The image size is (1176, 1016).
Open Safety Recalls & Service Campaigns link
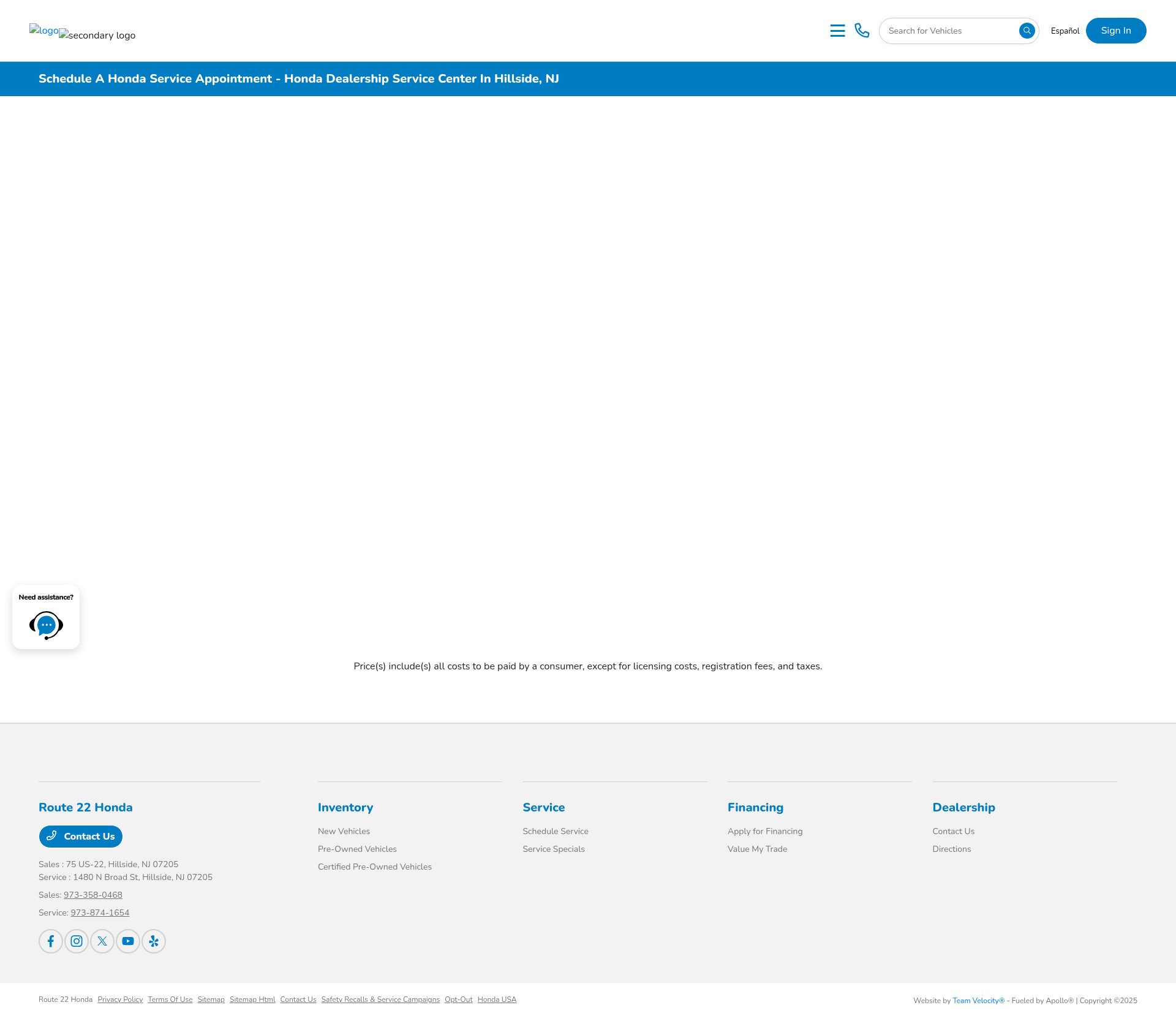pos(380,999)
